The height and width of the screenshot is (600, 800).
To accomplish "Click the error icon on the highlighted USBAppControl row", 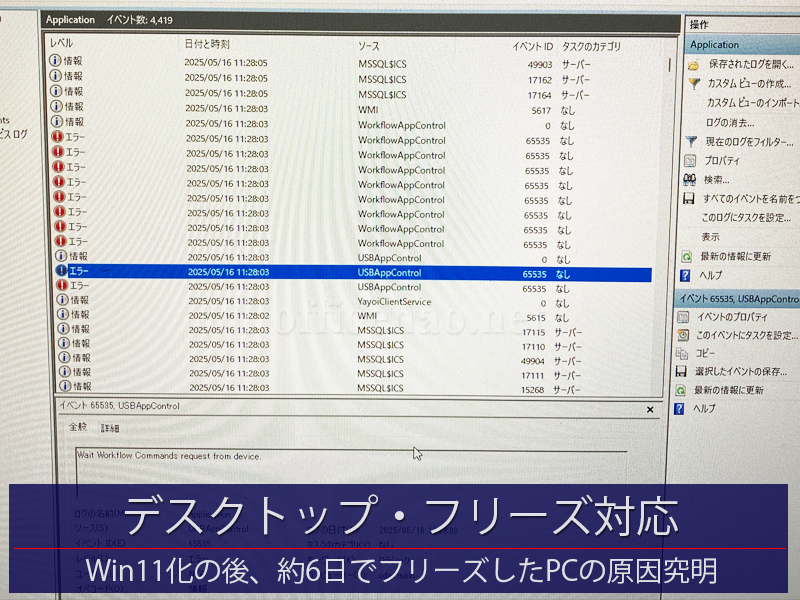I will click(61, 271).
